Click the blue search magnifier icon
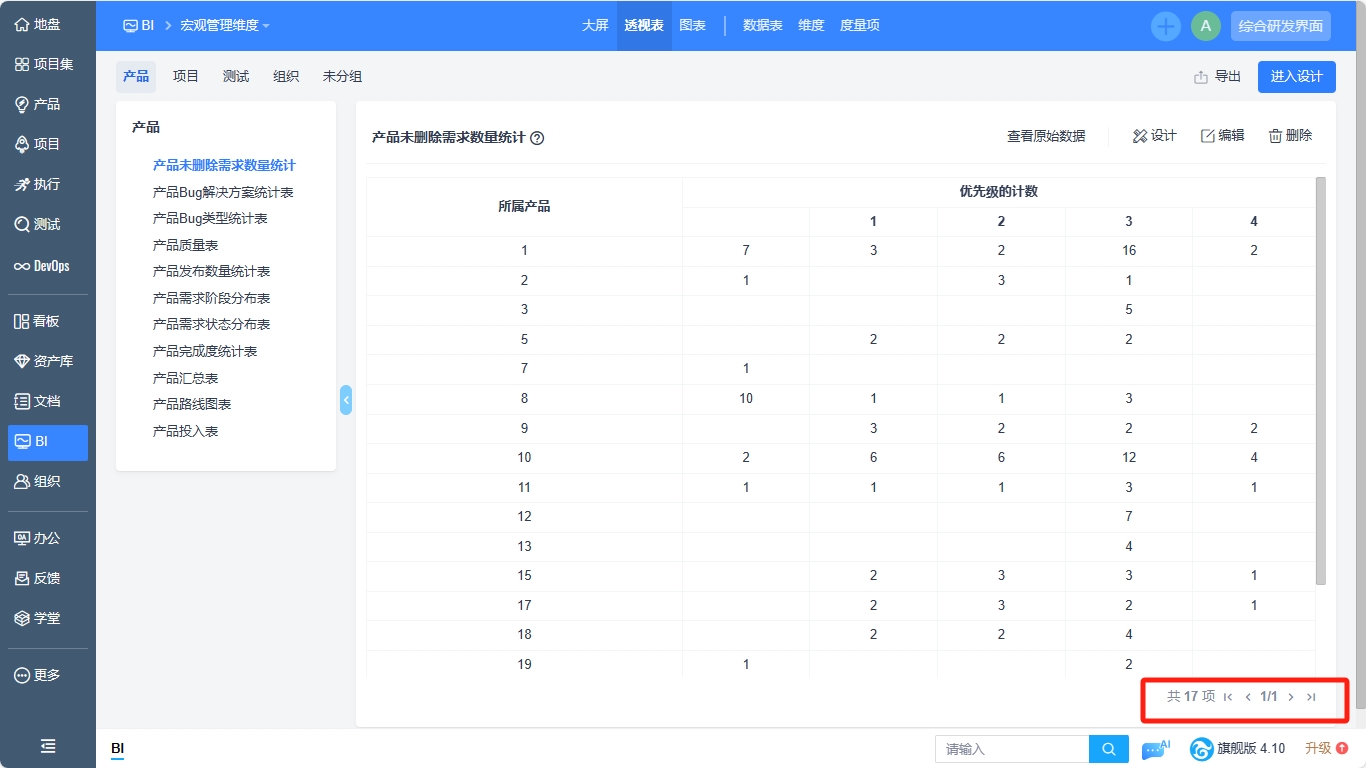The height and width of the screenshot is (768, 1366). [1108, 748]
